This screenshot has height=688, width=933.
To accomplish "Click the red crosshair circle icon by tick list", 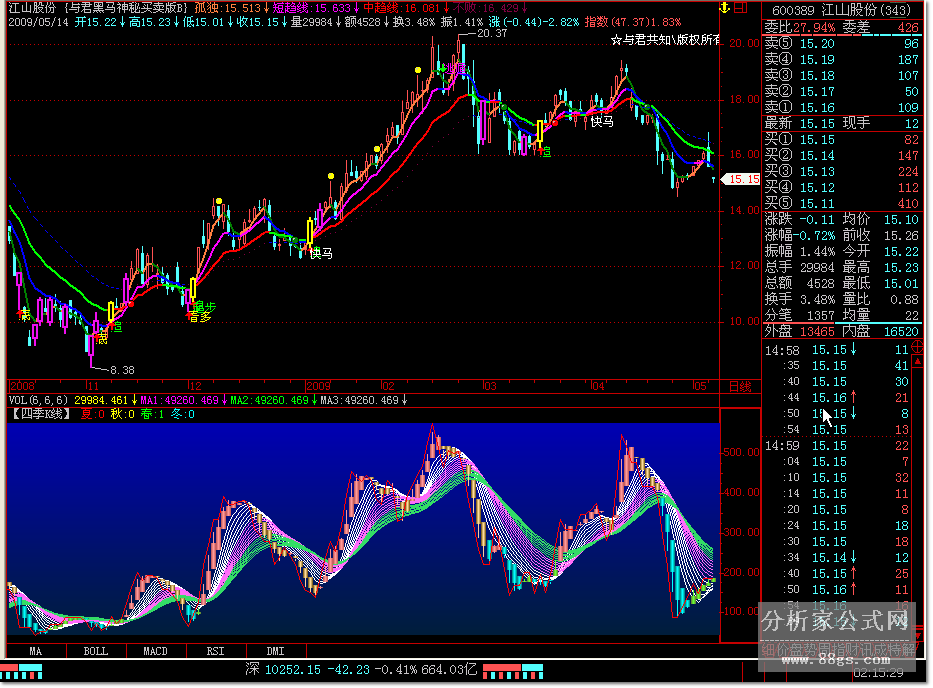I will point(917,346).
